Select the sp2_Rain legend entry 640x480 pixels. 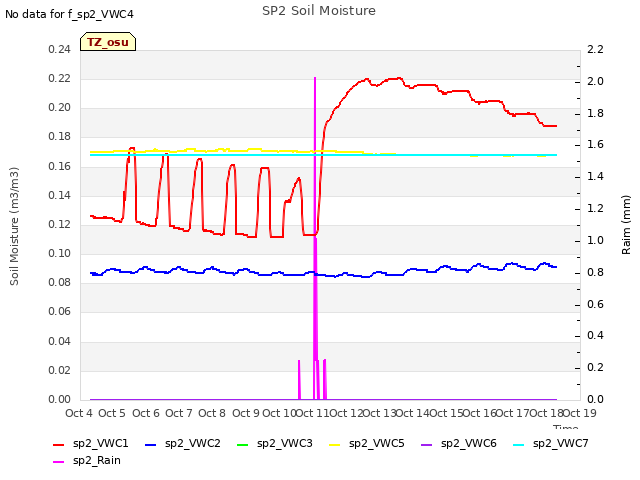[x=87, y=460]
